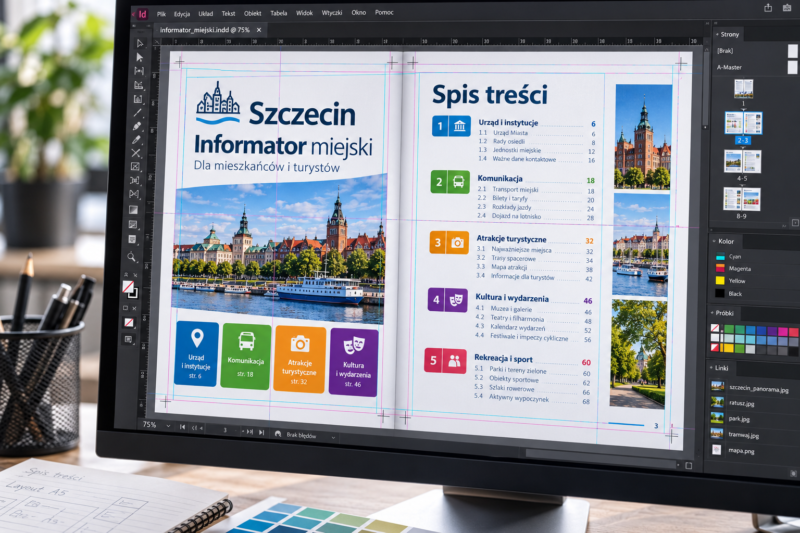Create new page icon in Strony panel
800x533 pixels.
click(x=795, y=223)
